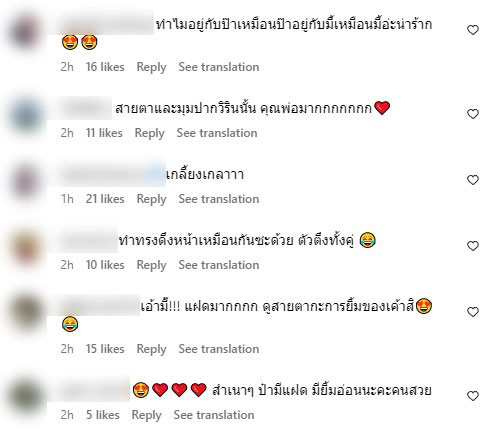This screenshot has width=487, height=433.
Task: Reply to the comment with 5 likes
Action: 146,415
